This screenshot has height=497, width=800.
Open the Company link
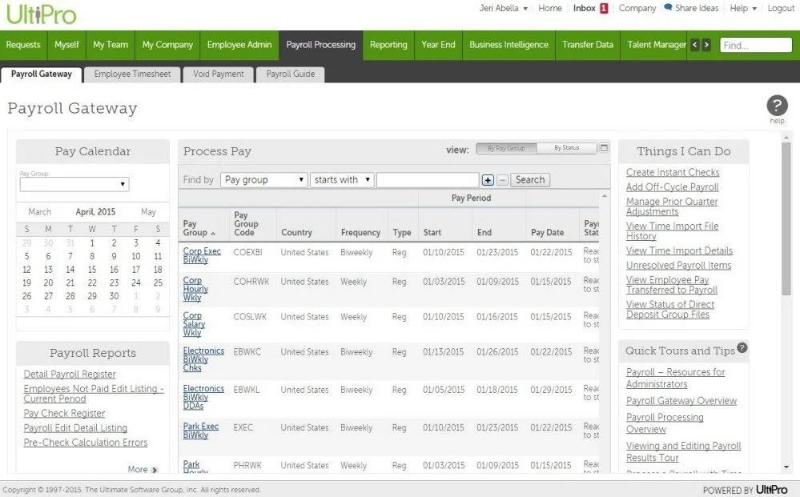pyautogui.click(x=637, y=8)
